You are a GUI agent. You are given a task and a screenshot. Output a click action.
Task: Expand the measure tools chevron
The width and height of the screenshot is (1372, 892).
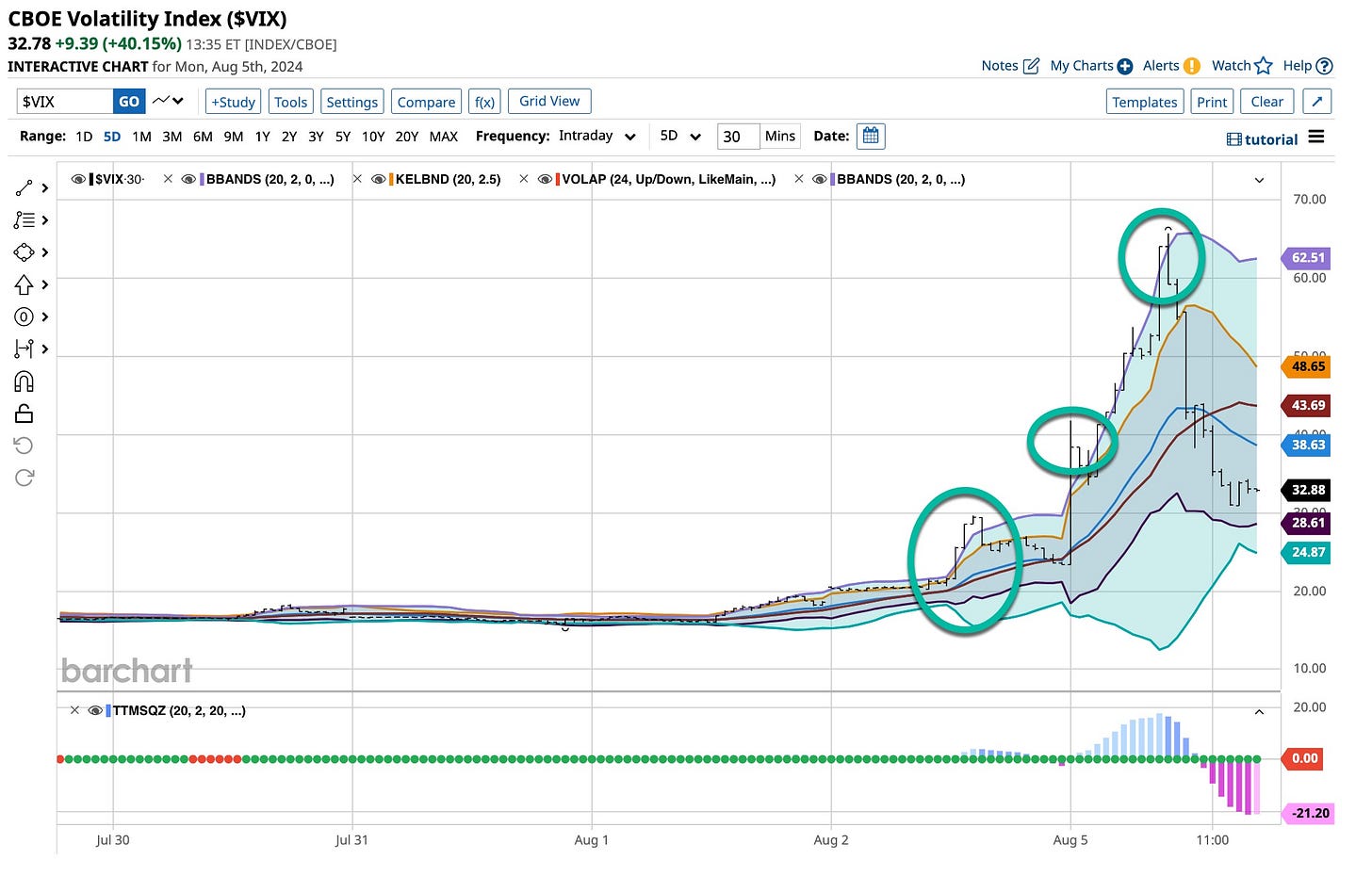coord(44,349)
